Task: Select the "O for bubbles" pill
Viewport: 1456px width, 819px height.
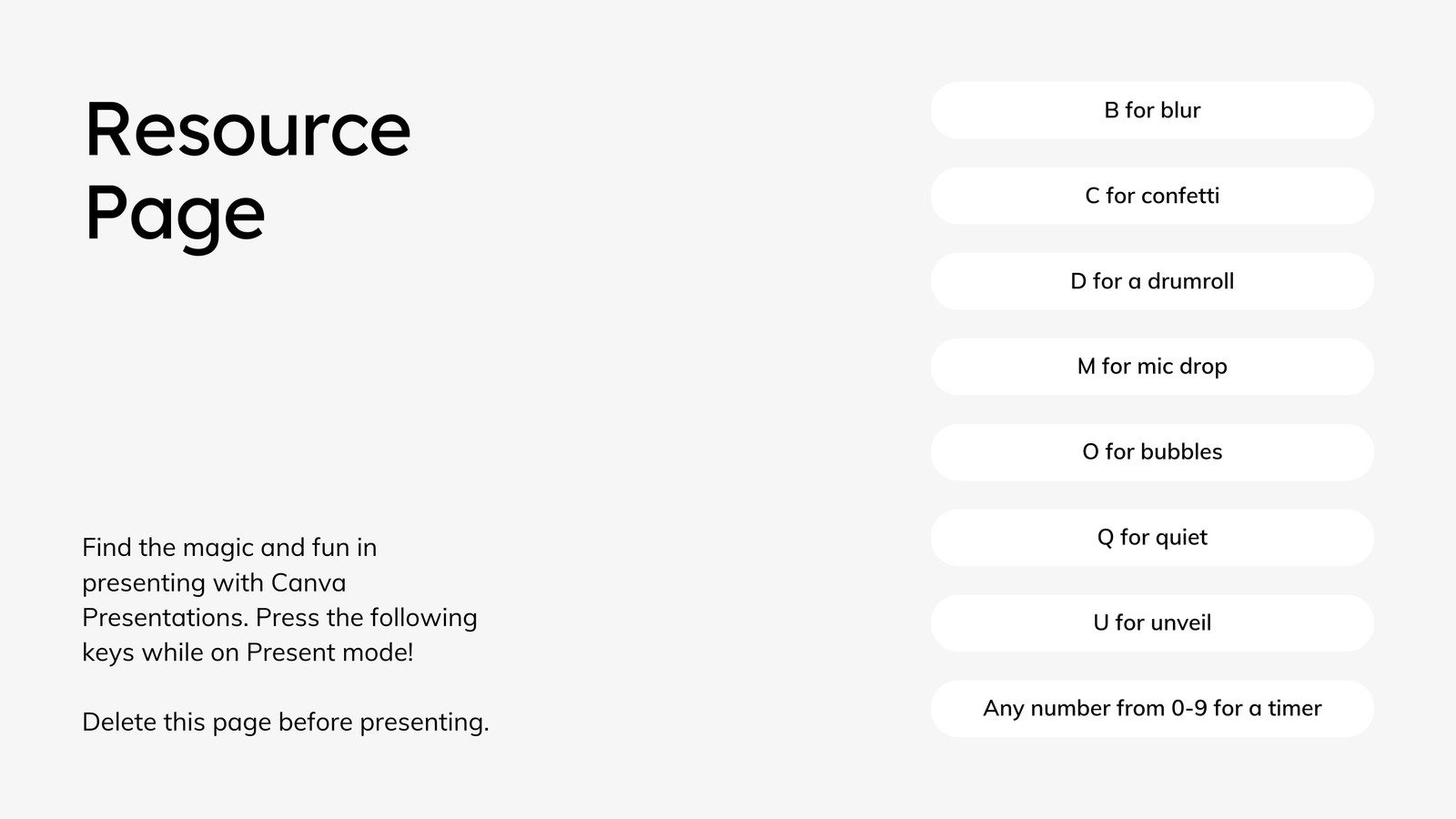Action: [1152, 452]
